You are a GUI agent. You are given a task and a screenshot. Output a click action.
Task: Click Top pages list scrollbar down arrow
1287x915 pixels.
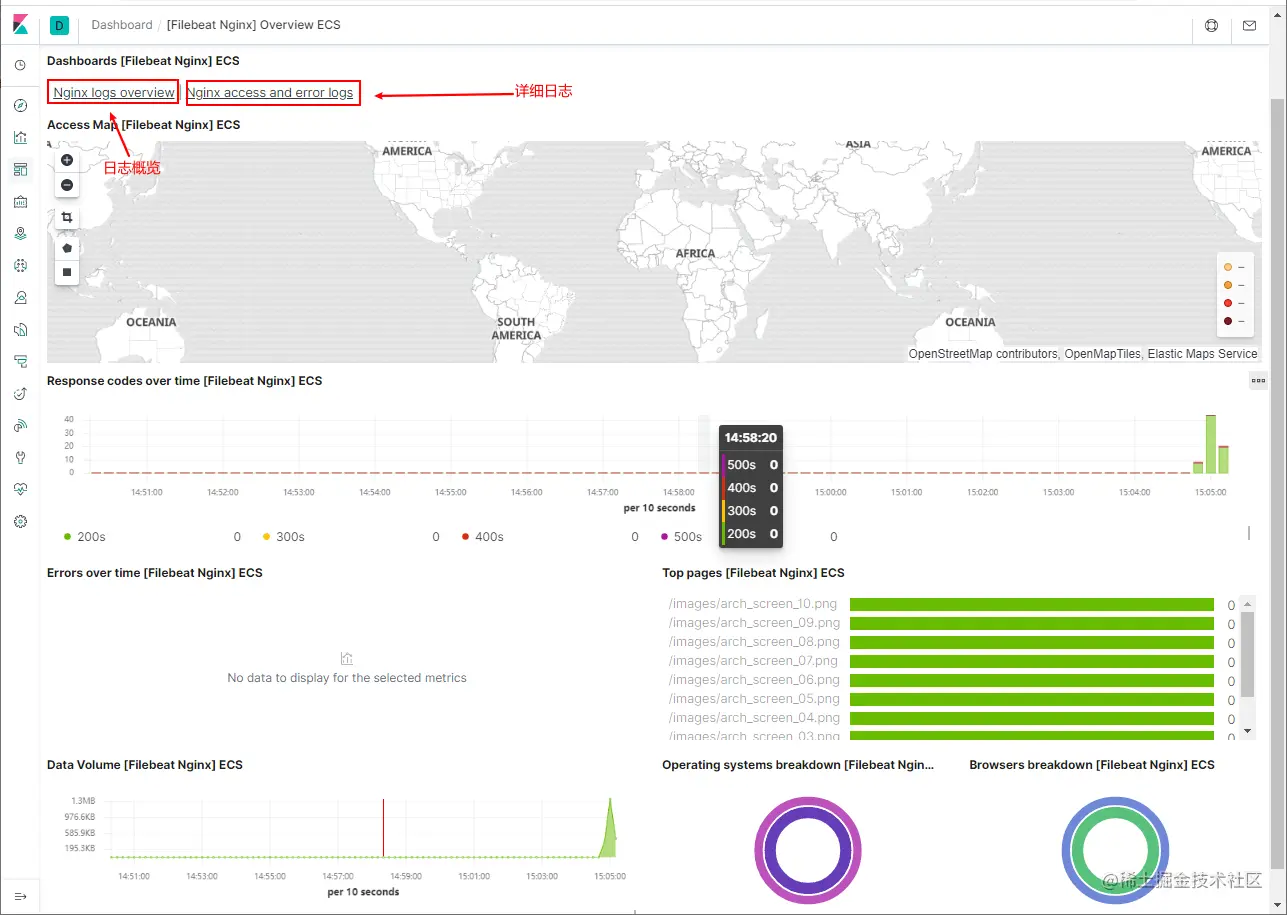[x=1247, y=731]
